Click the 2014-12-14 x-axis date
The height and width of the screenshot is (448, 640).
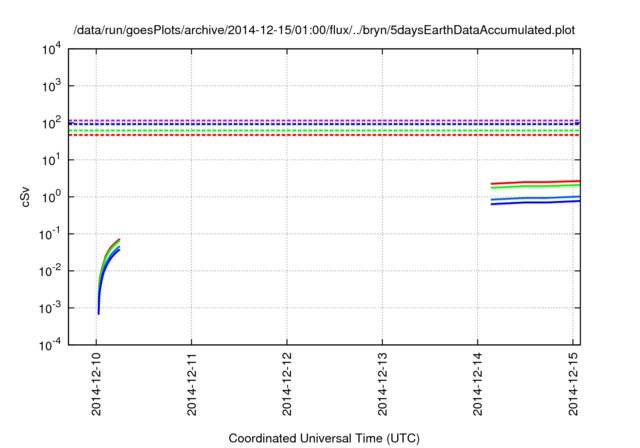click(478, 384)
